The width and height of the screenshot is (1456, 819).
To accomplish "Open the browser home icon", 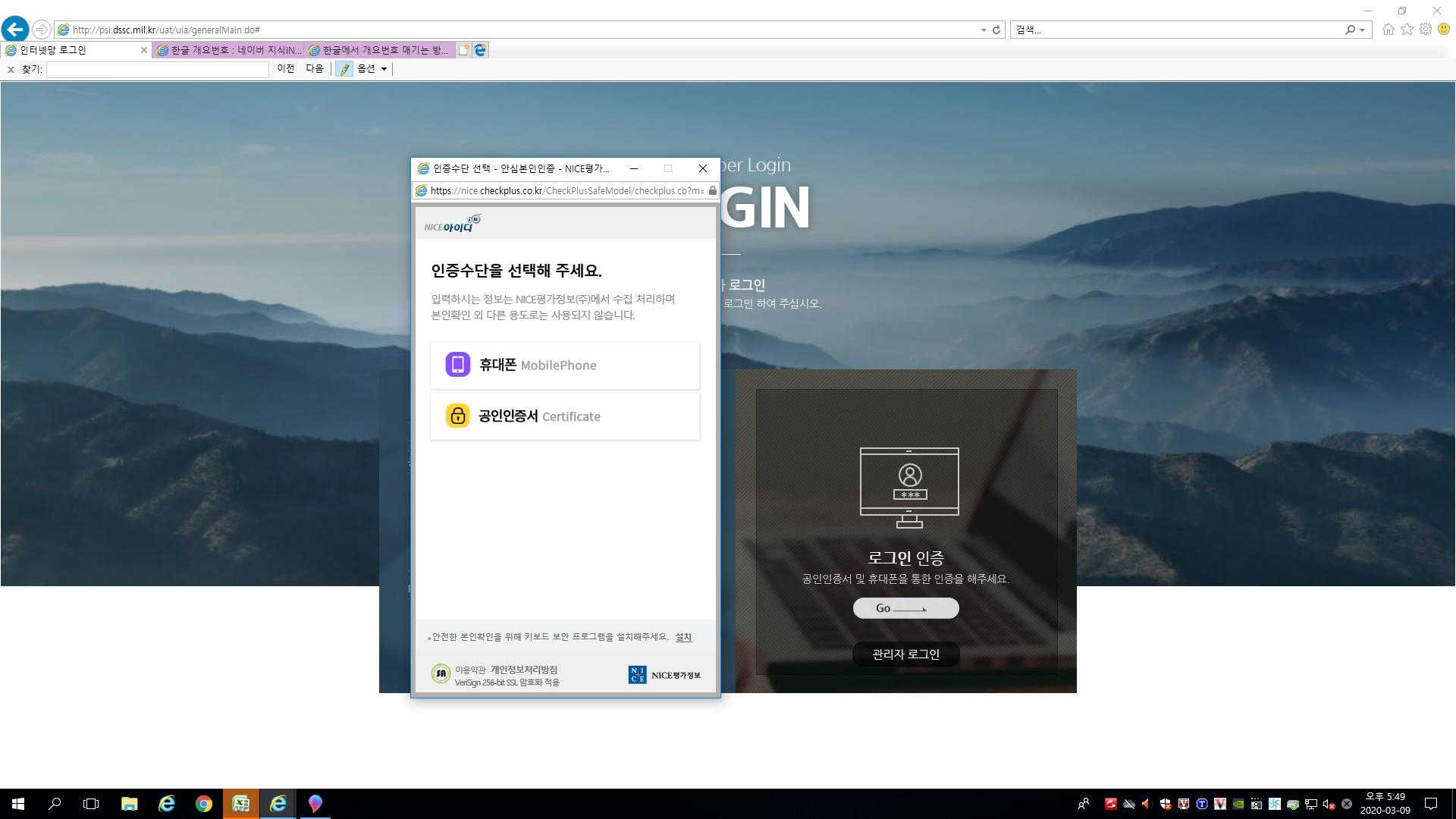I will coord(1388,30).
